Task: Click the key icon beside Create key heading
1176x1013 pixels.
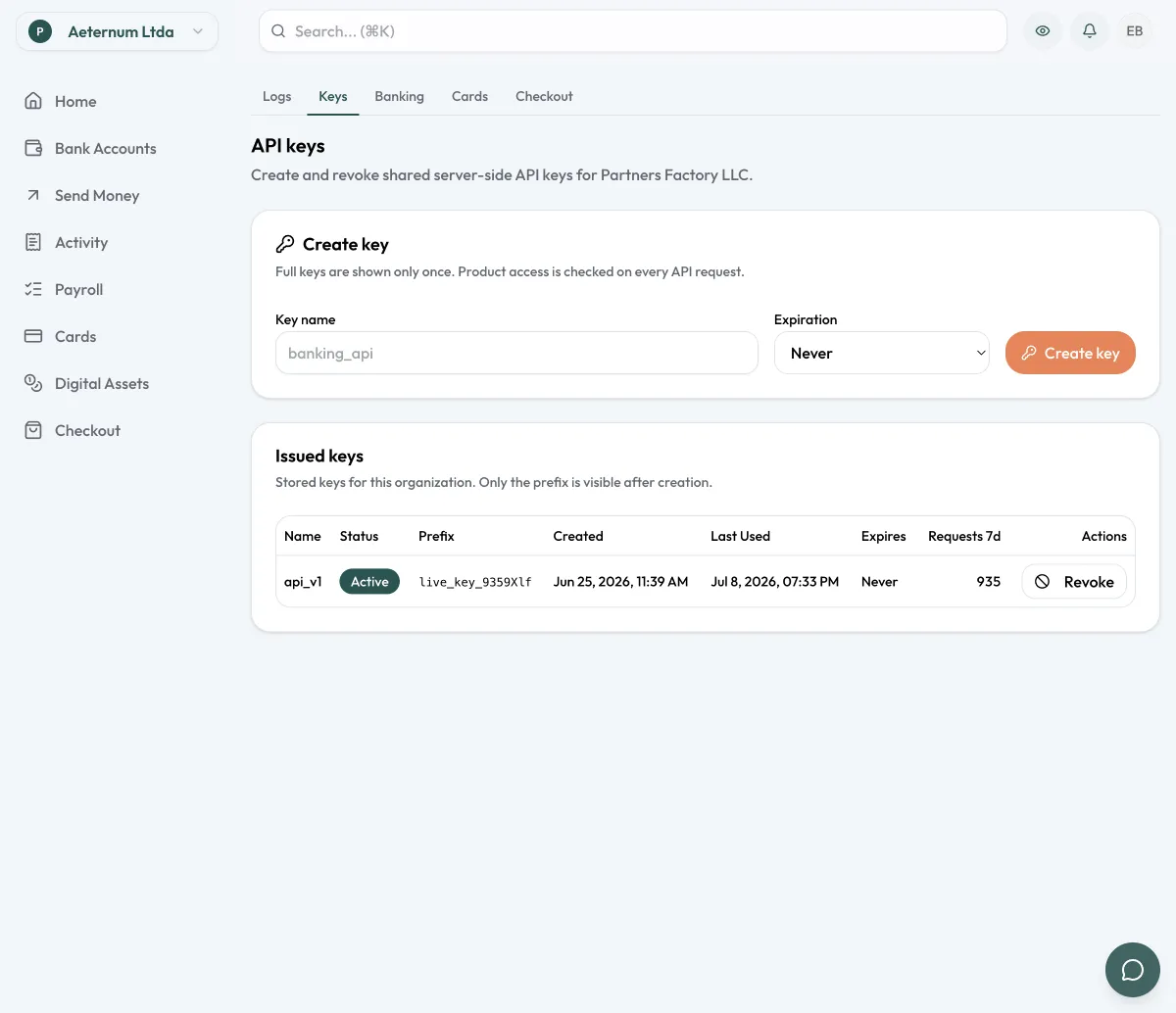Action: (285, 244)
